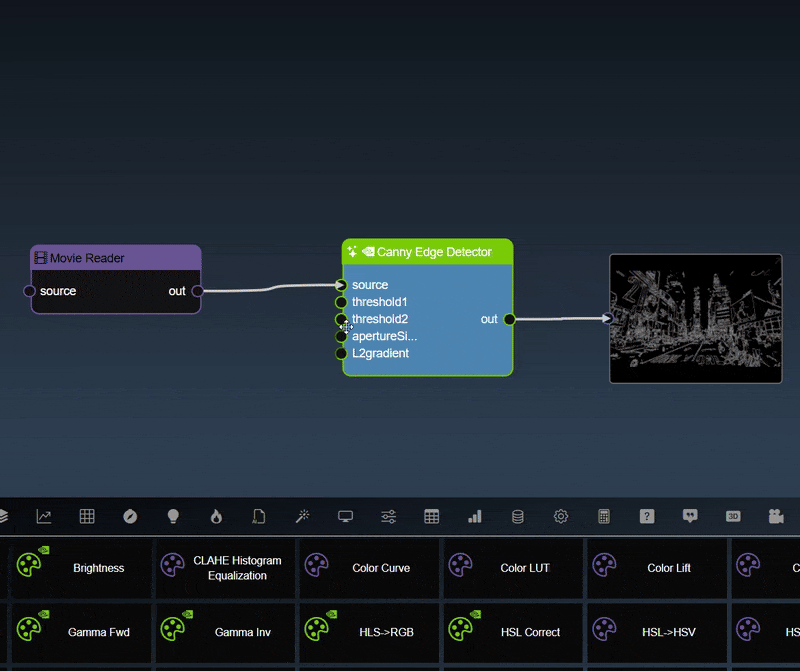Add the Brightness node from palette
Image resolution: width=800 pixels, height=671 pixels.
point(80,568)
